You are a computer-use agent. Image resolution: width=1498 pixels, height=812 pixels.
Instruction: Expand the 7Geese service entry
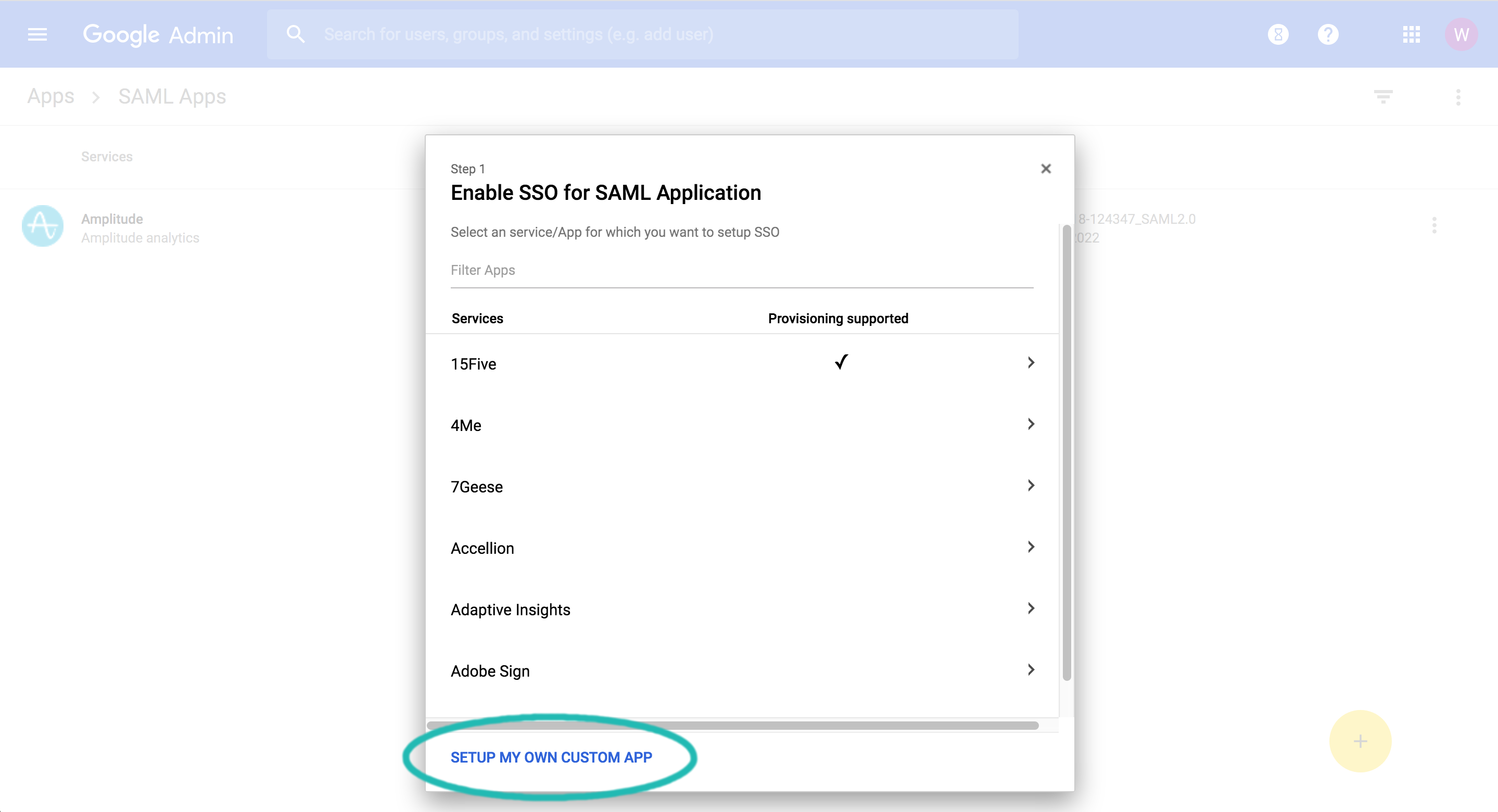pos(1032,486)
